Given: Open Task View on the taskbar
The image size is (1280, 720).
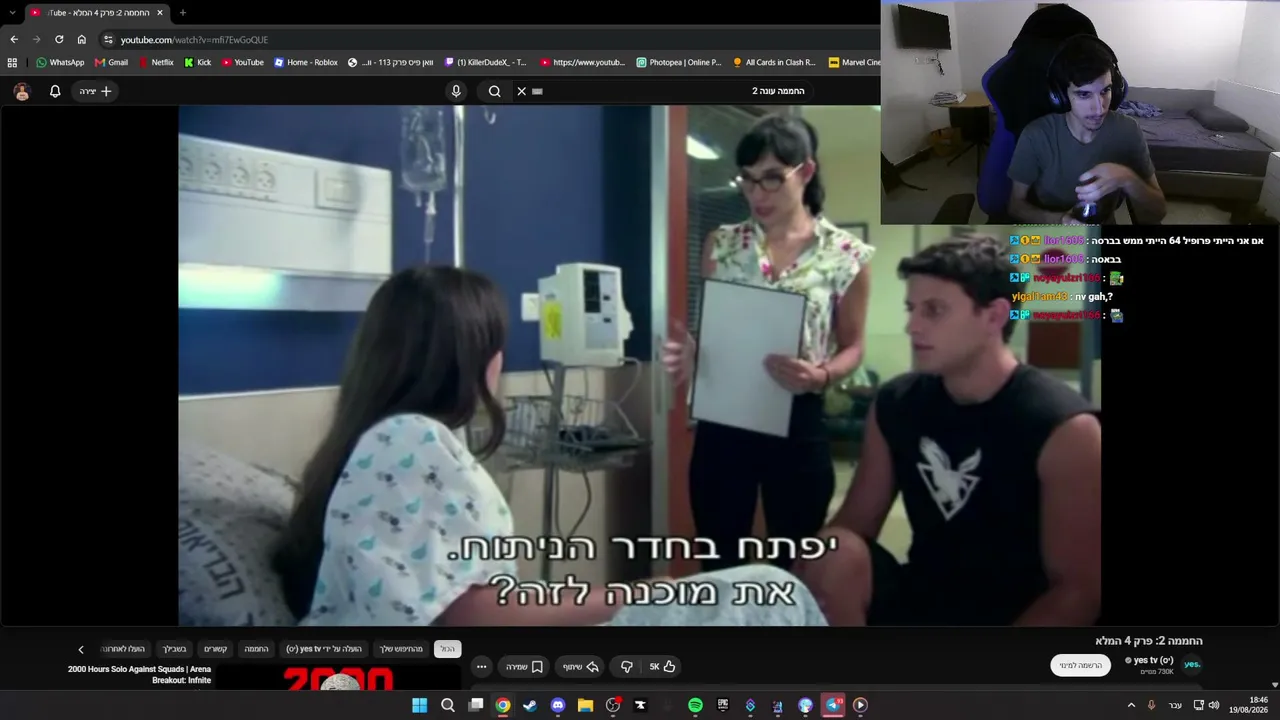Looking at the screenshot, I should coord(476,705).
